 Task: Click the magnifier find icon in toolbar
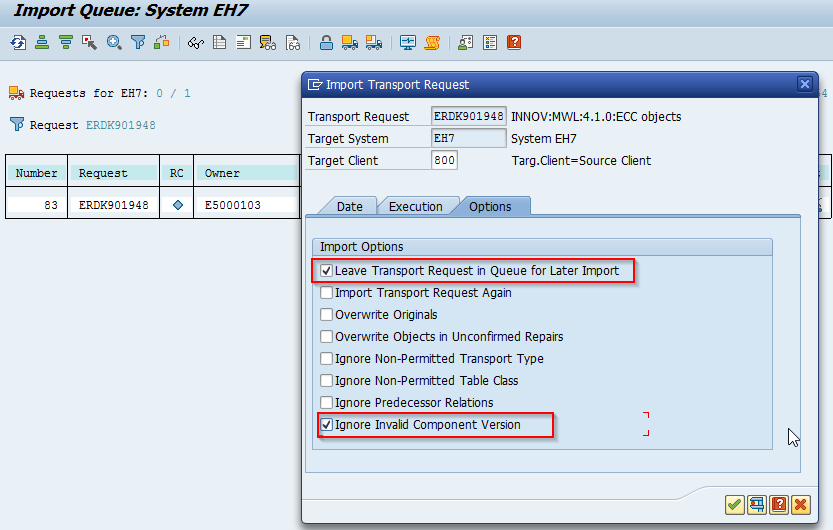[114, 42]
